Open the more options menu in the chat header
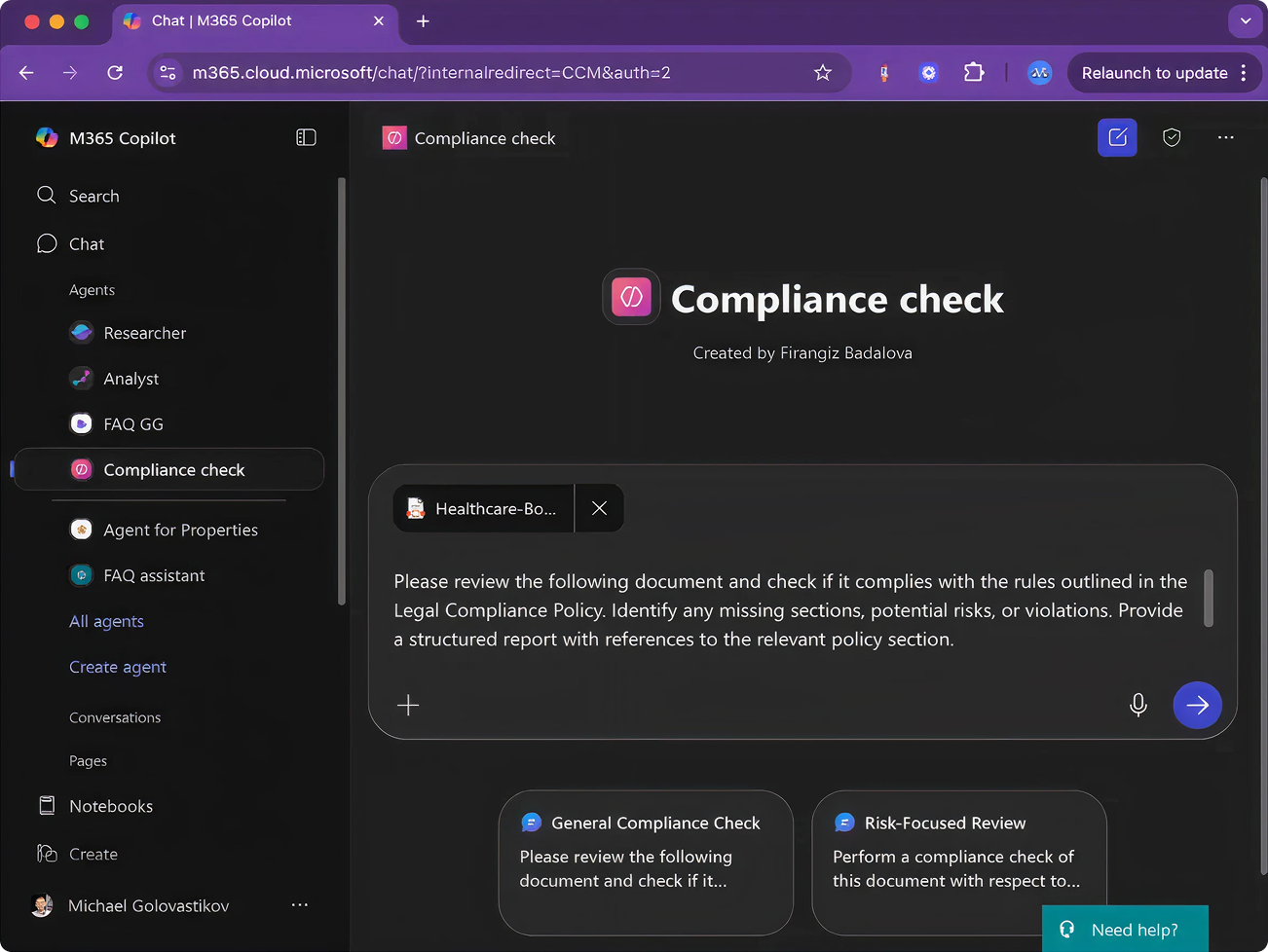 (x=1225, y=137)
